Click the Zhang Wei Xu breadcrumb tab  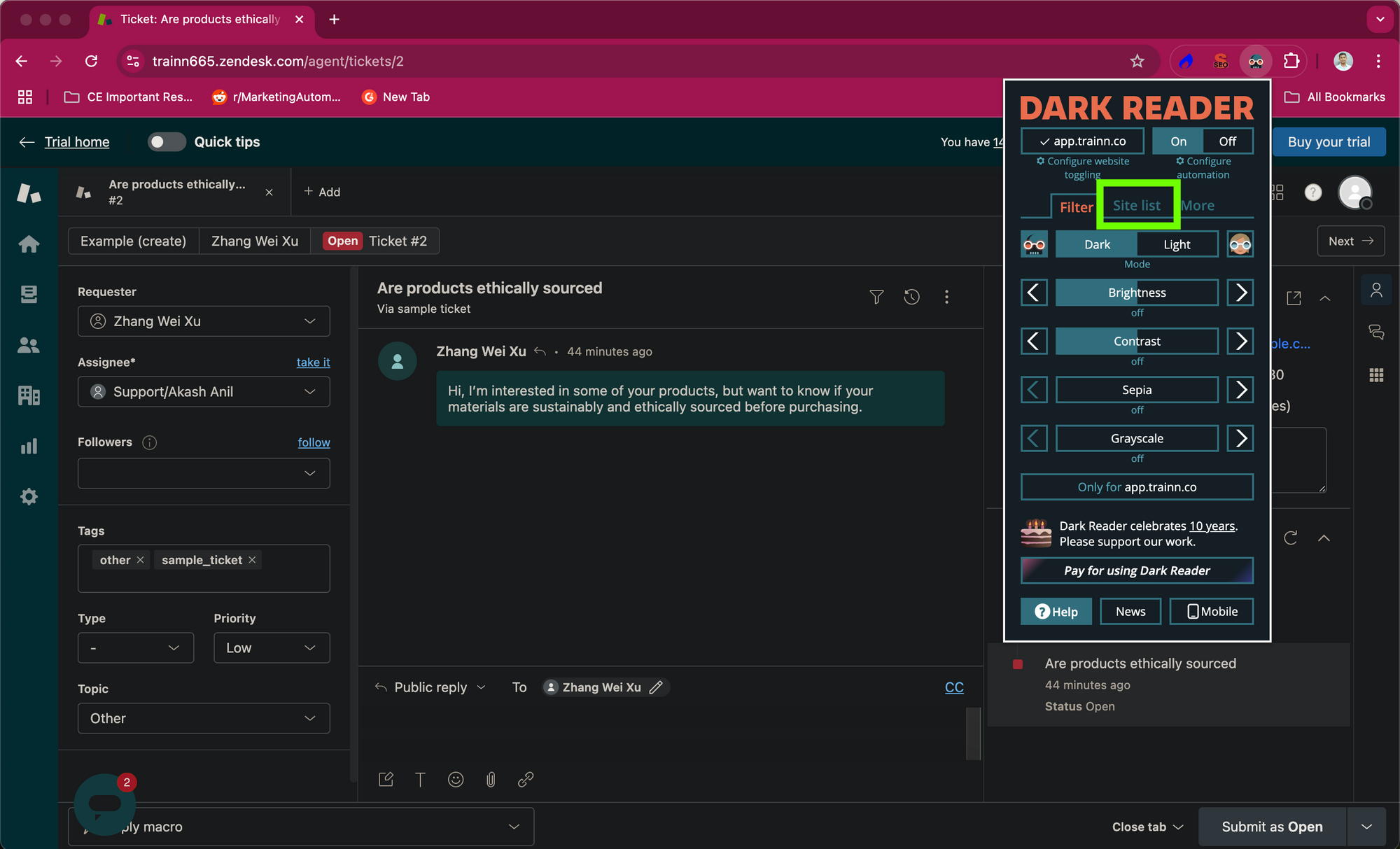tap(255, 241)
